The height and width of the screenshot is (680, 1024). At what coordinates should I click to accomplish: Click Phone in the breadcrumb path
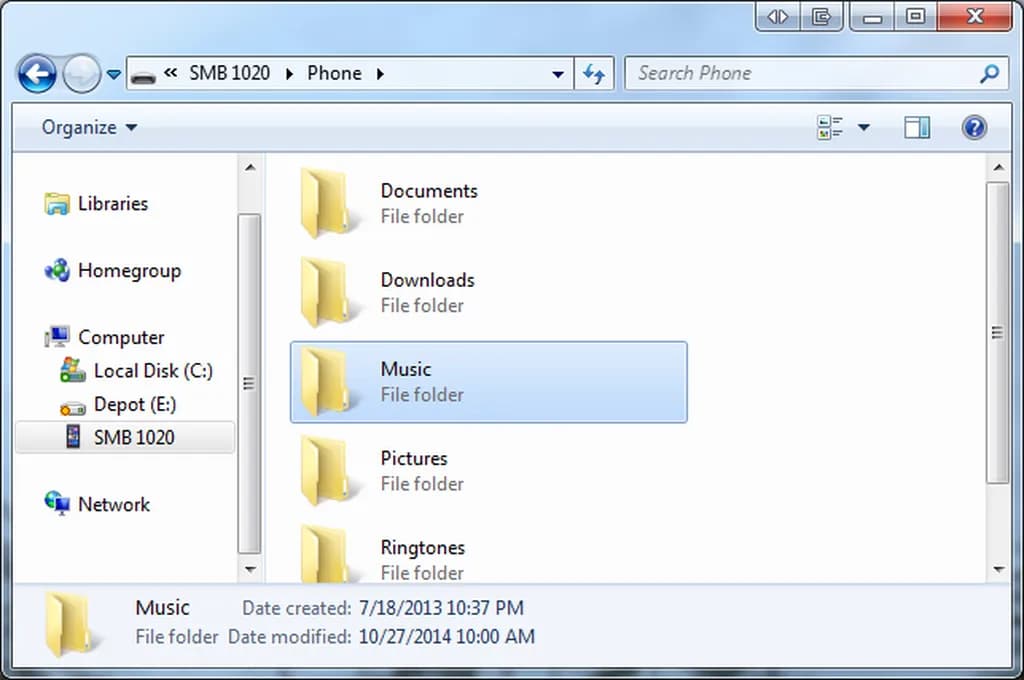click(334, 73)
